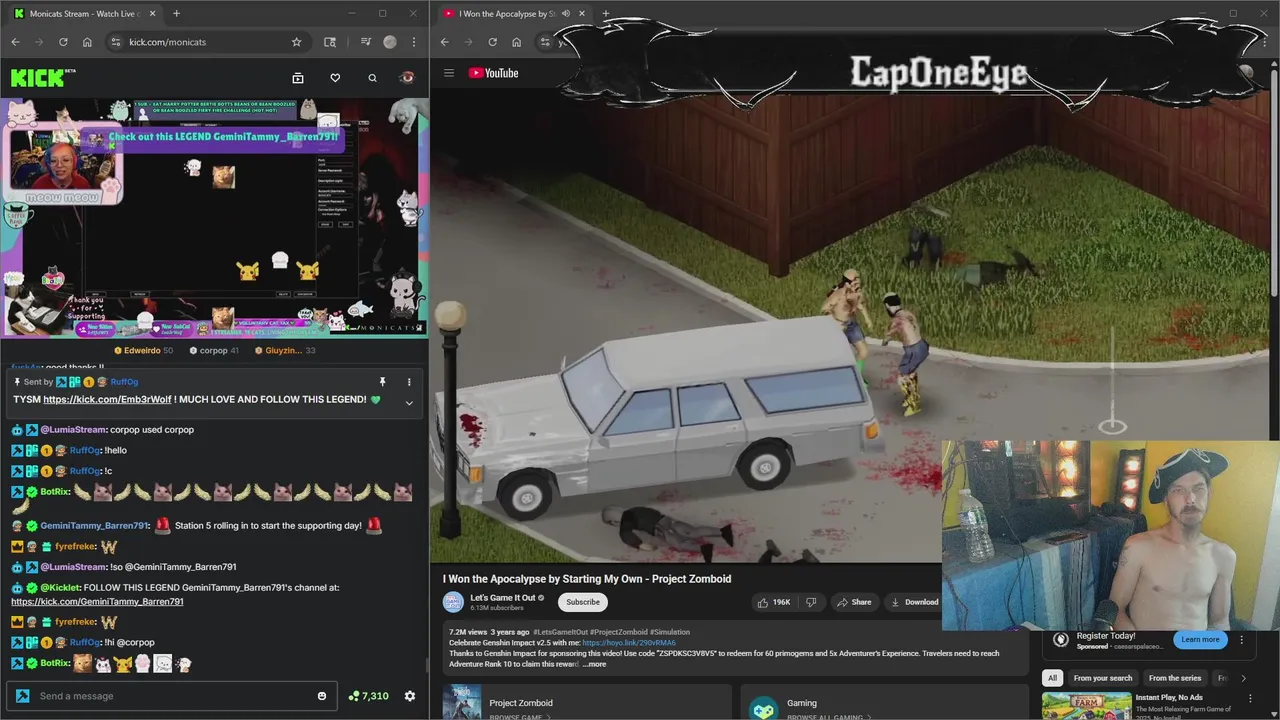Open Kick favorites heart icon

tap(335, 78)
